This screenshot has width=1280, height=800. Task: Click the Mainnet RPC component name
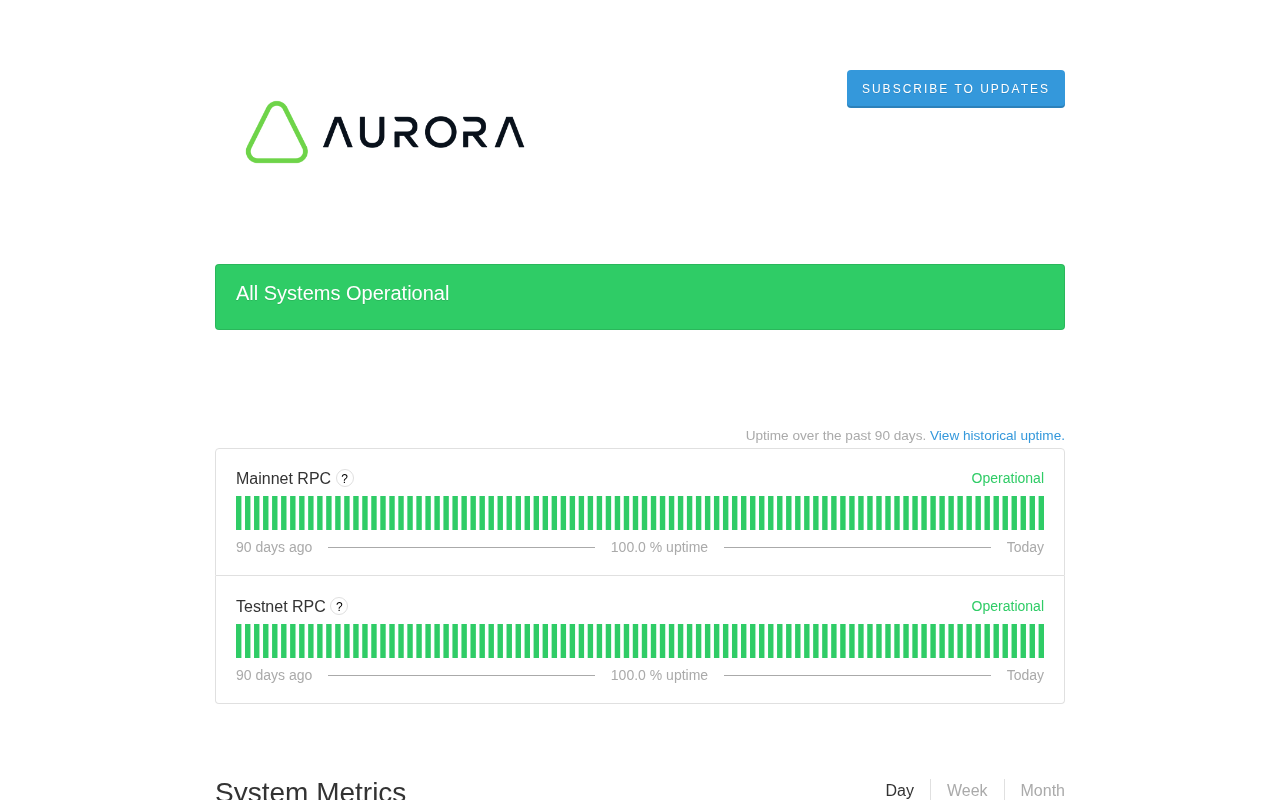283,479
